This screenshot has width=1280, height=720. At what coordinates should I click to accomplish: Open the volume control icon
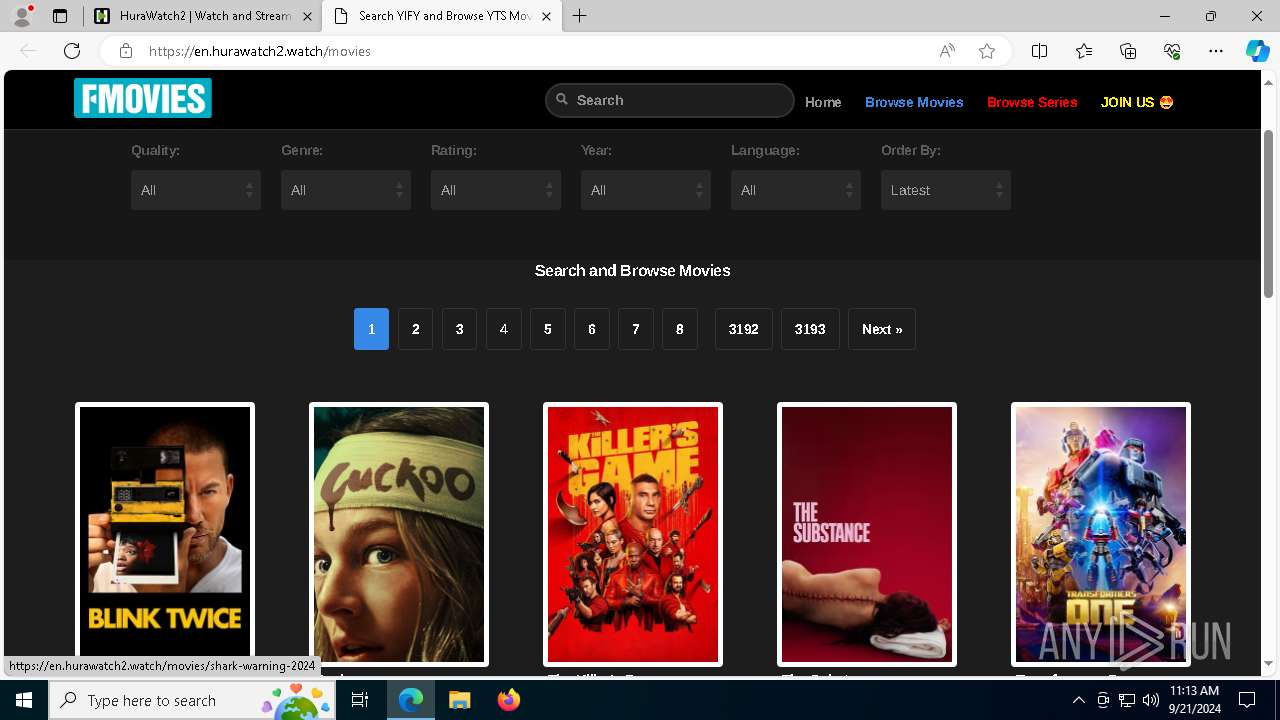[1150, 700]
